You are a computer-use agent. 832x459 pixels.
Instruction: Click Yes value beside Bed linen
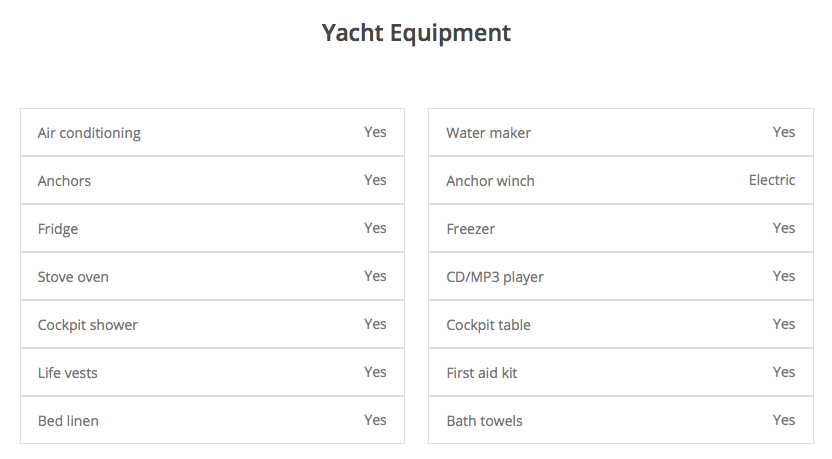coord(375,420)
